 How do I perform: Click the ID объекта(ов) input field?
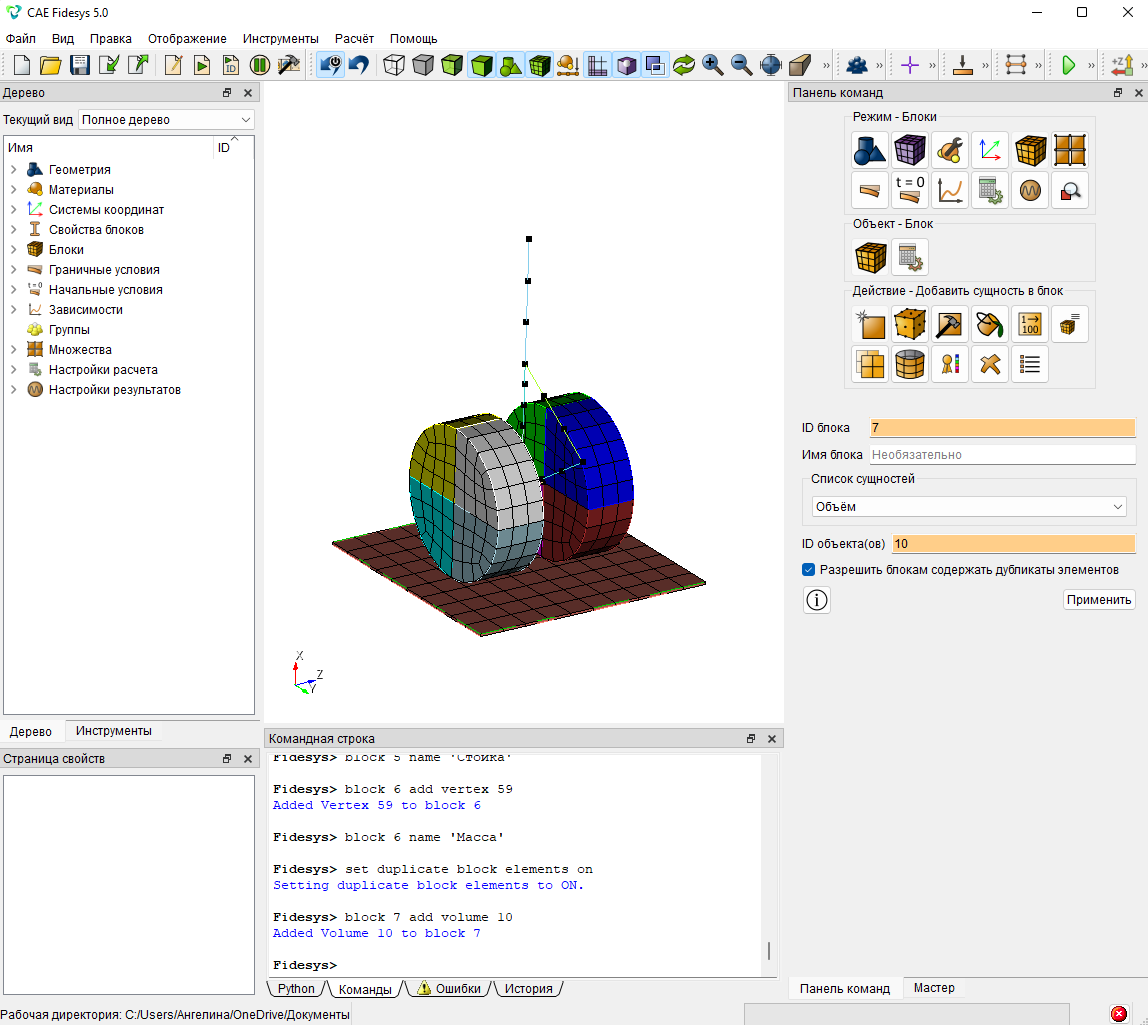pyautogui.click(x=1014, y=544)
